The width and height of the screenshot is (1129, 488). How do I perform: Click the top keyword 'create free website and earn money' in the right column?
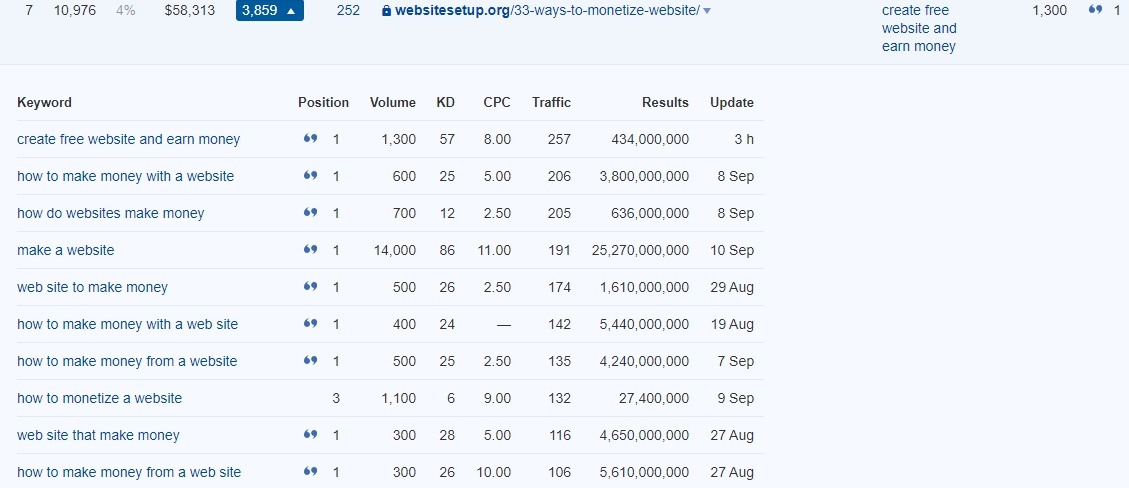919,28
